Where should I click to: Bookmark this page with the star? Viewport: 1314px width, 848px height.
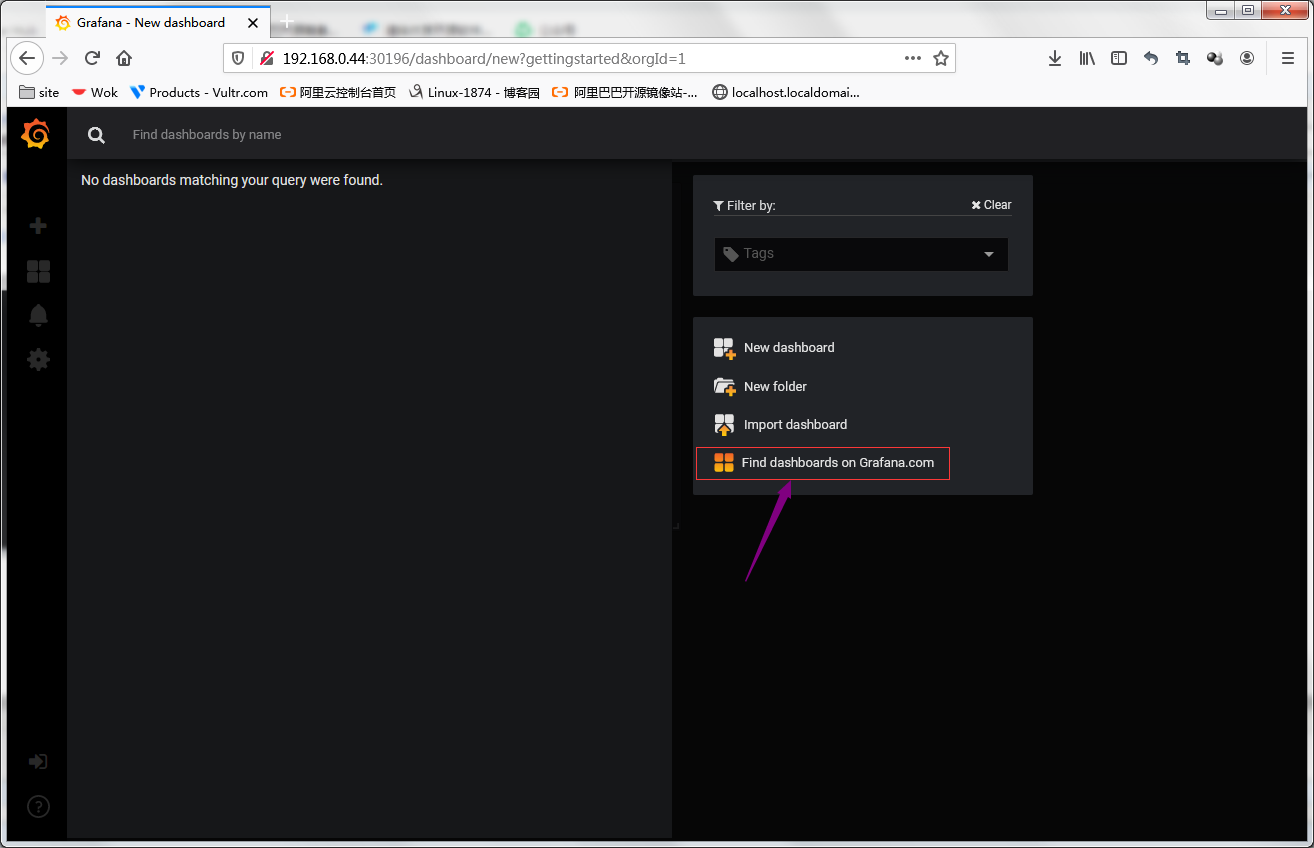pos(941,58)
